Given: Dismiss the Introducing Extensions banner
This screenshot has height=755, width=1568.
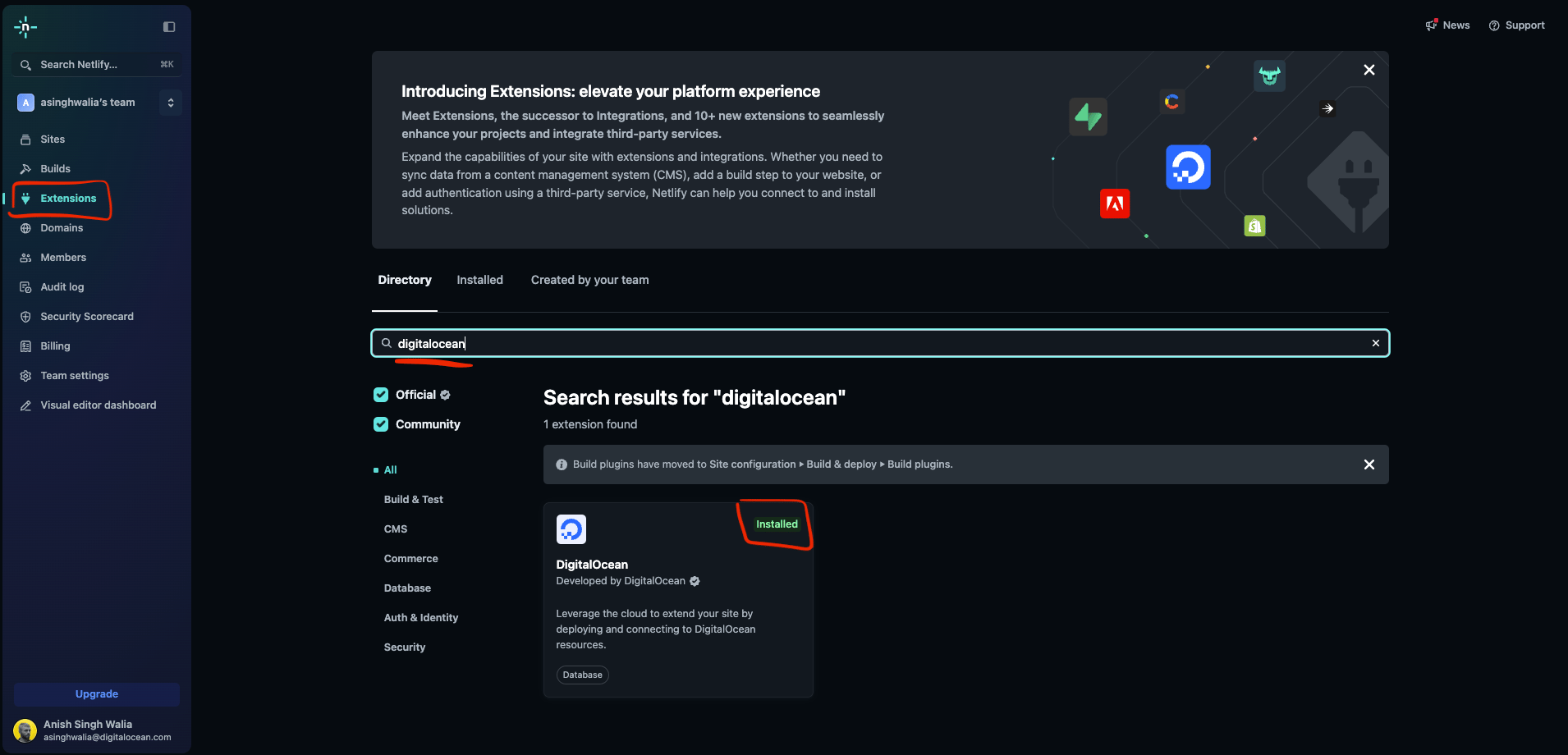Looking at the screenshot, I should (1369, 70).
